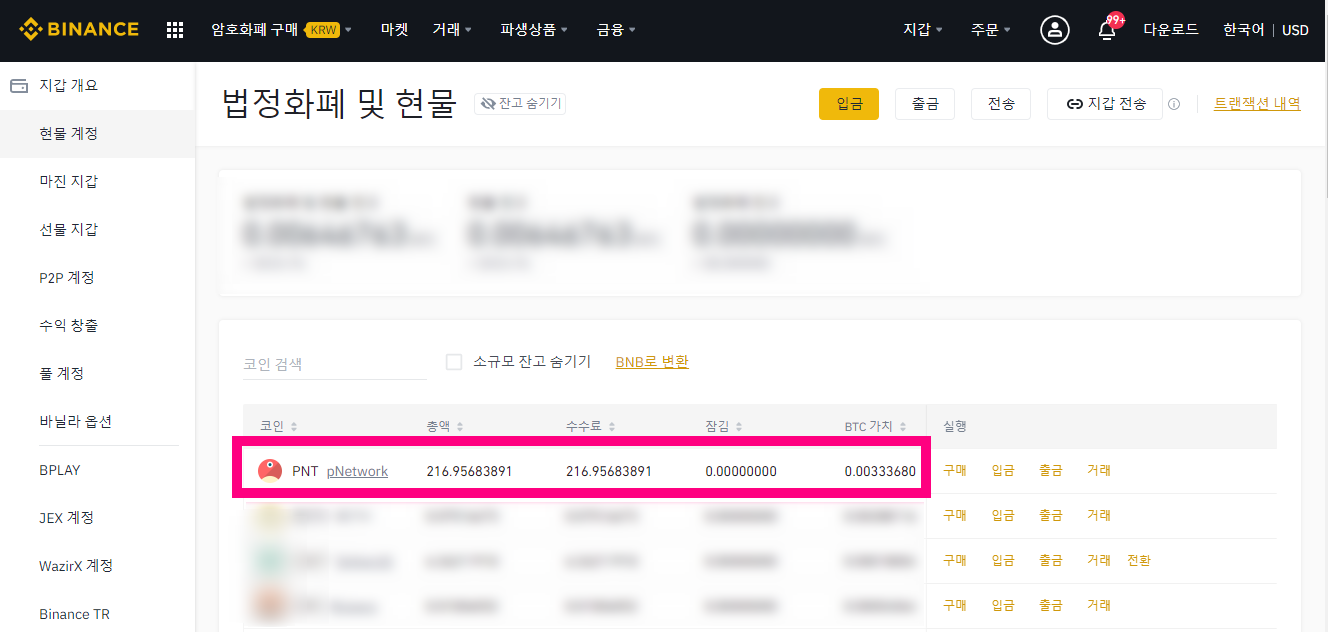
Task: Select WazirX 계정 in sidebar
Action: (97, 566)
